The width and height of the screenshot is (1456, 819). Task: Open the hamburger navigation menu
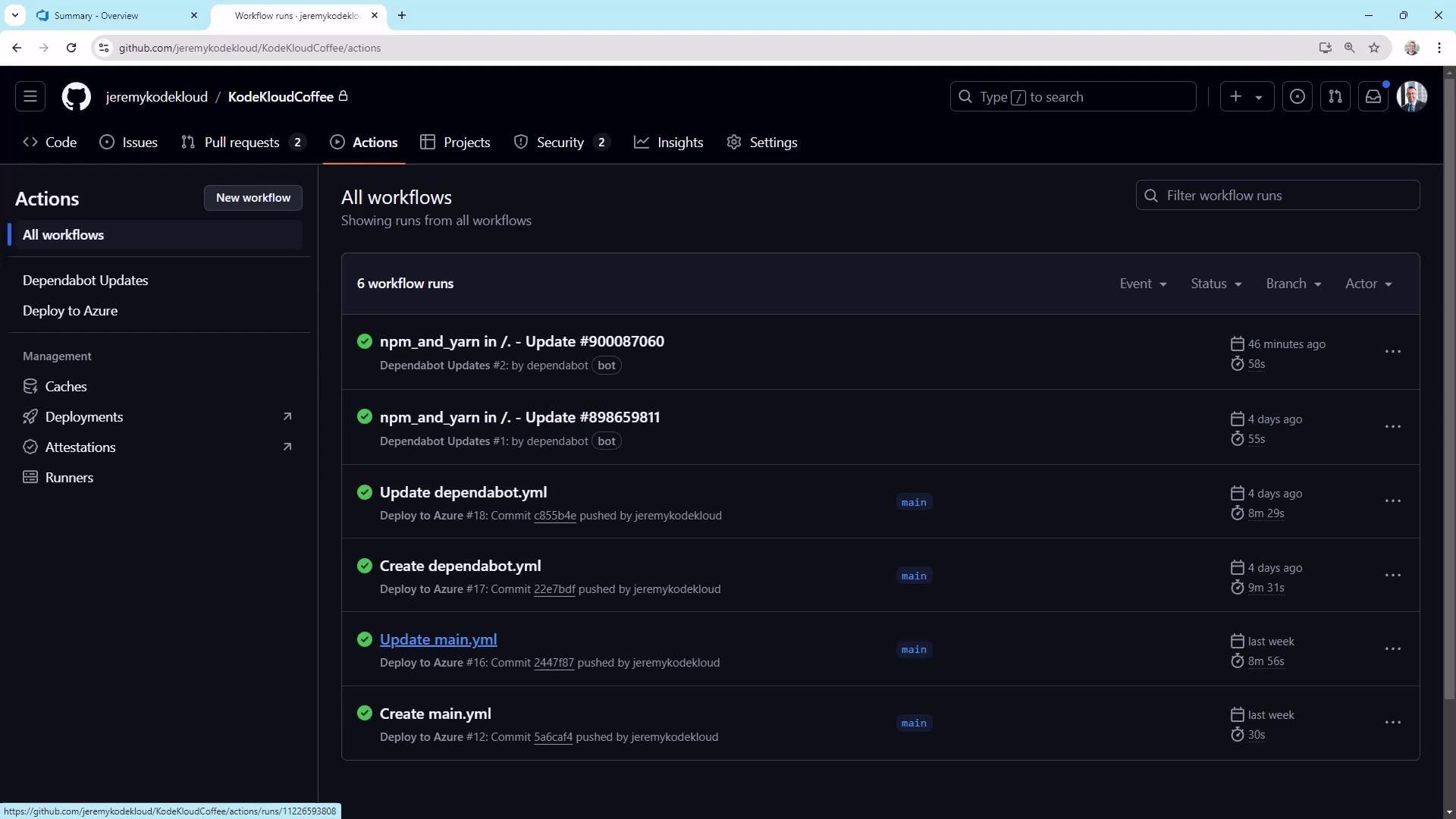click(x=30, y=97)
